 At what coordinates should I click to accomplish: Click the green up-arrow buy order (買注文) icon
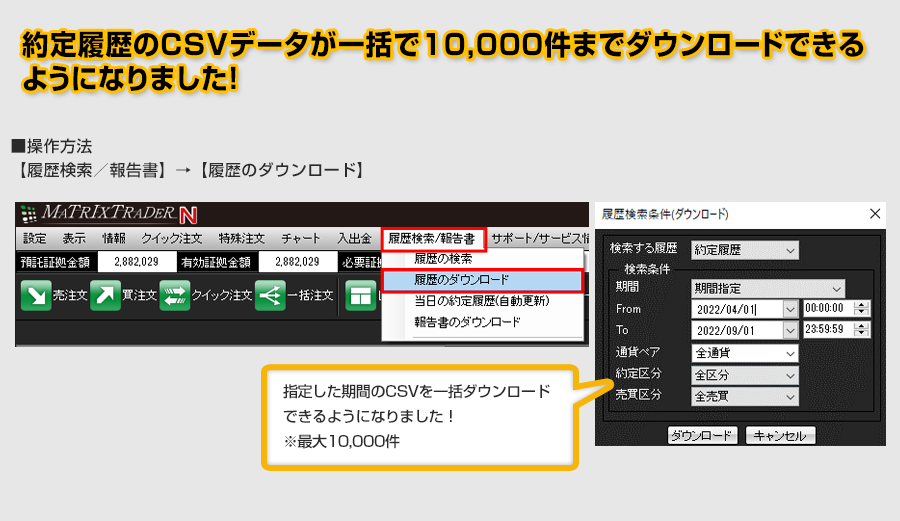pyautogui.click(x=106, y=296)
